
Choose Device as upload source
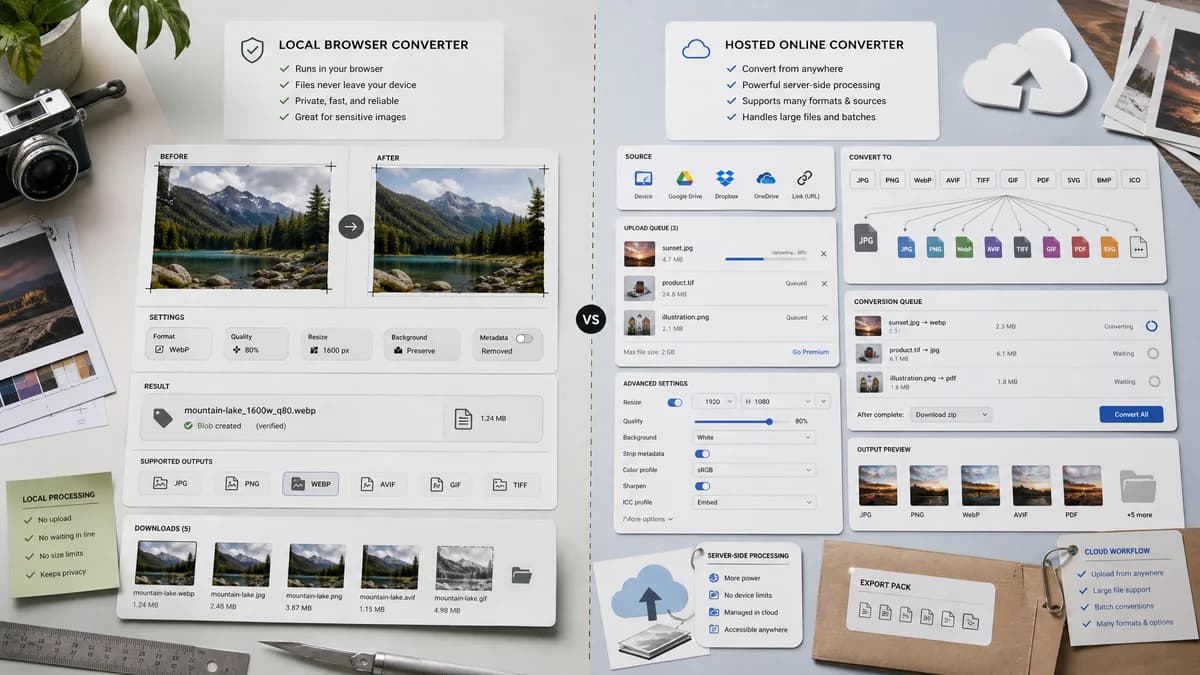point(643,178)
